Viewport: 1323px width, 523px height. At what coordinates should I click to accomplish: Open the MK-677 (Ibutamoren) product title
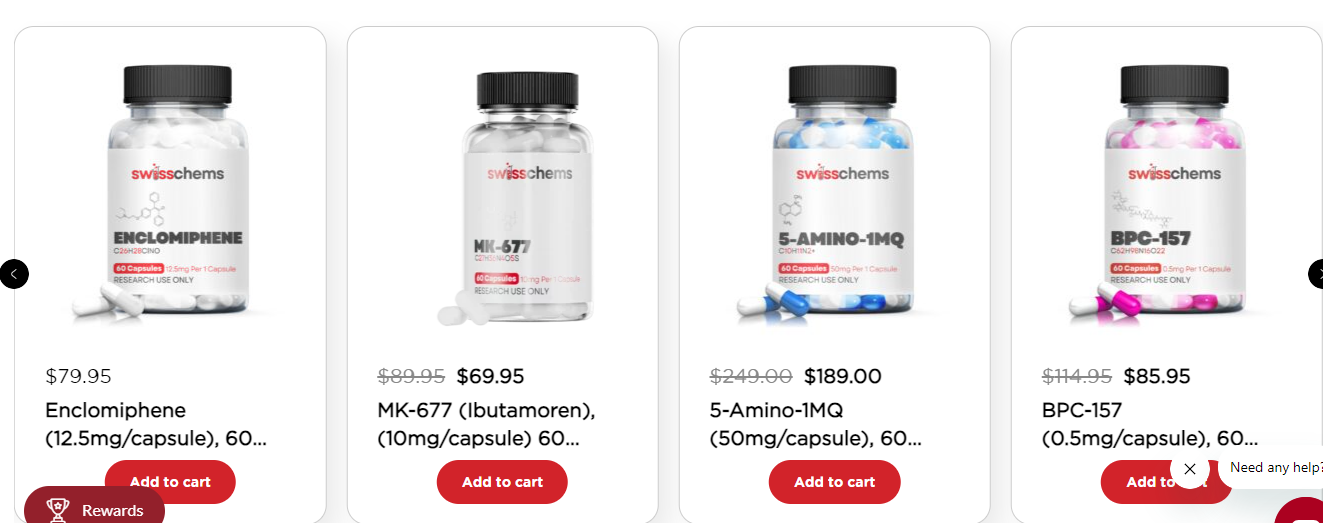point(486,424)
